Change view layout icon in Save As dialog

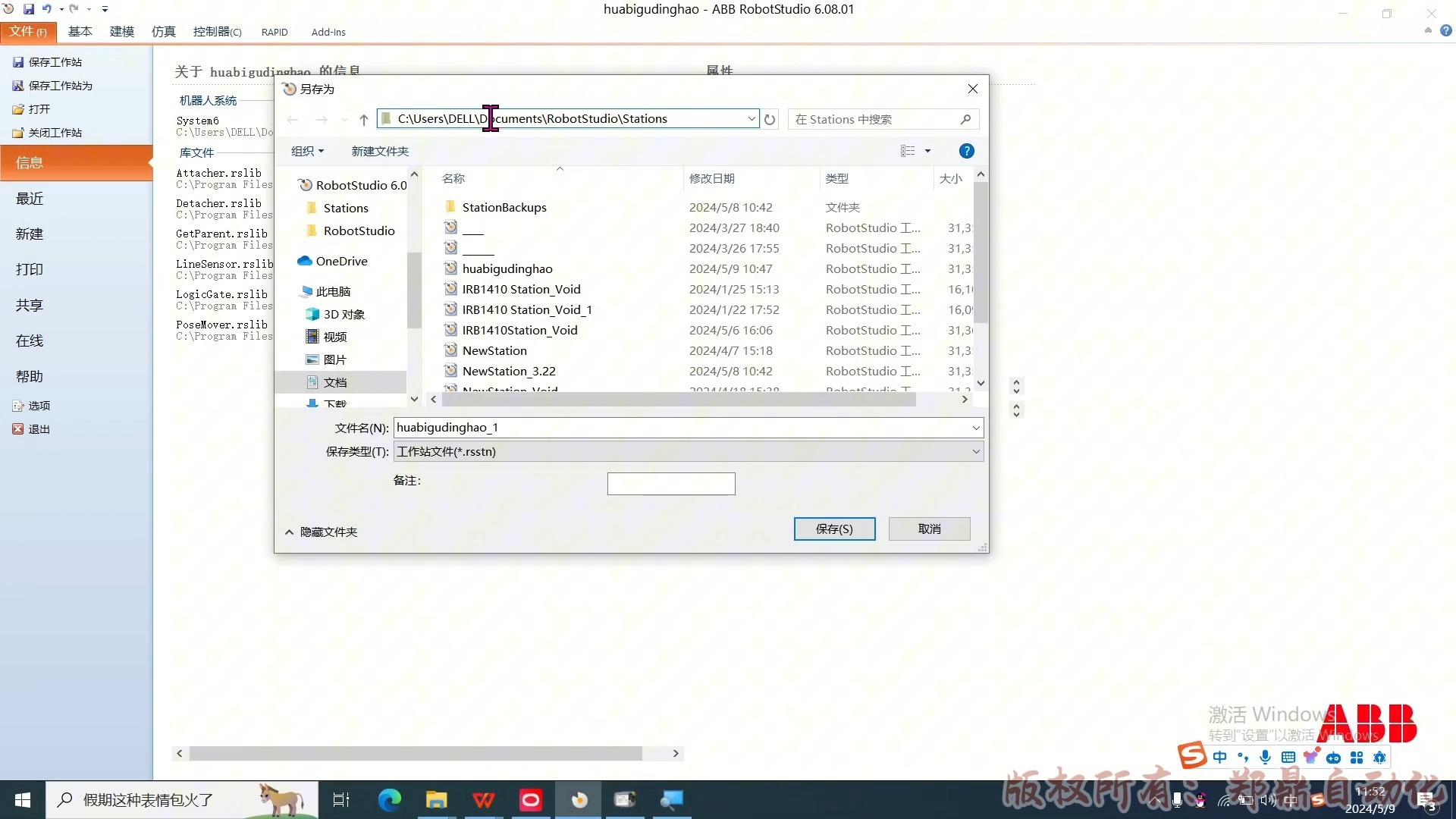pyautogui.click(x=908, y=151)
